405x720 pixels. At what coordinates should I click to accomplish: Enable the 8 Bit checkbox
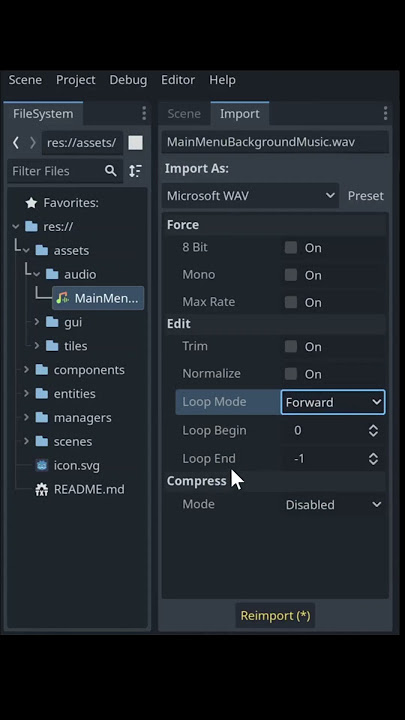[291, 248]
